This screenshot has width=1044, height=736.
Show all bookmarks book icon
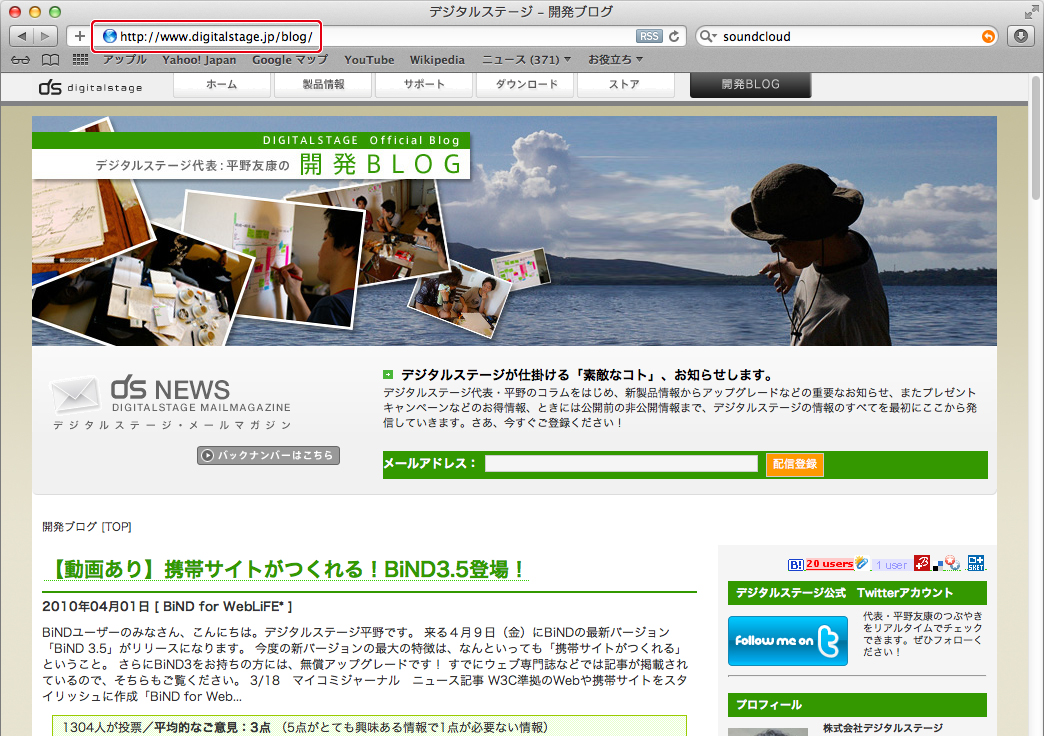tap(51, 60)
